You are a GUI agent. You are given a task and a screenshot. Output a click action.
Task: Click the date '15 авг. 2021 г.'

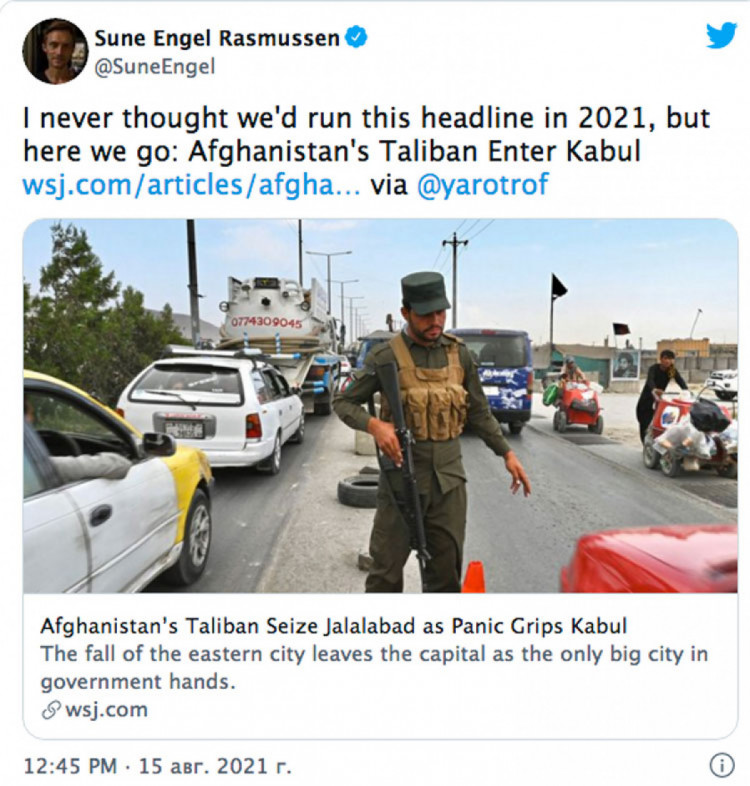click(x=215, y=765)
